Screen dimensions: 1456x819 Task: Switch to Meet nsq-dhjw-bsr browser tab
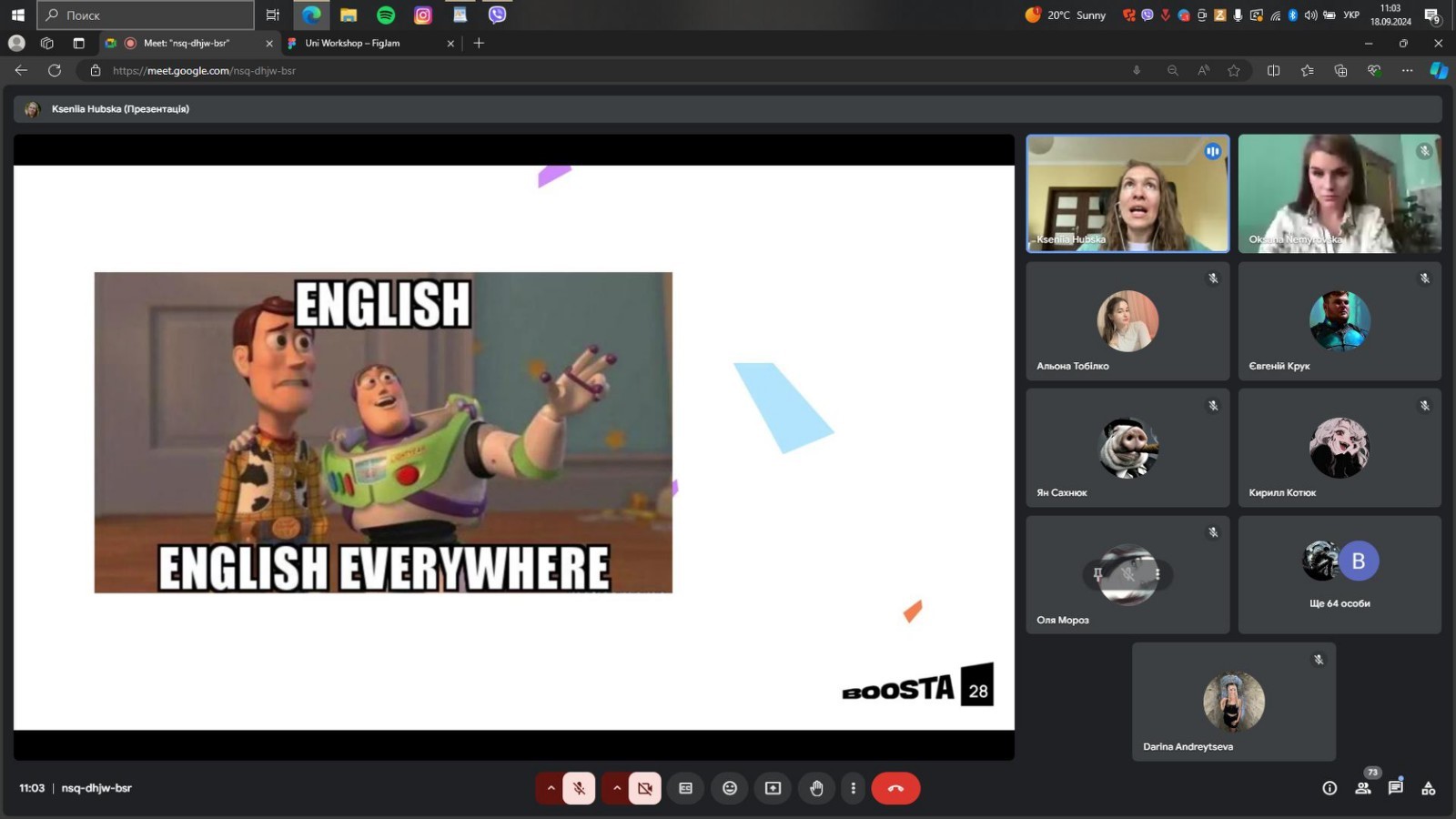pyautogui.click(x=187, y=43)
